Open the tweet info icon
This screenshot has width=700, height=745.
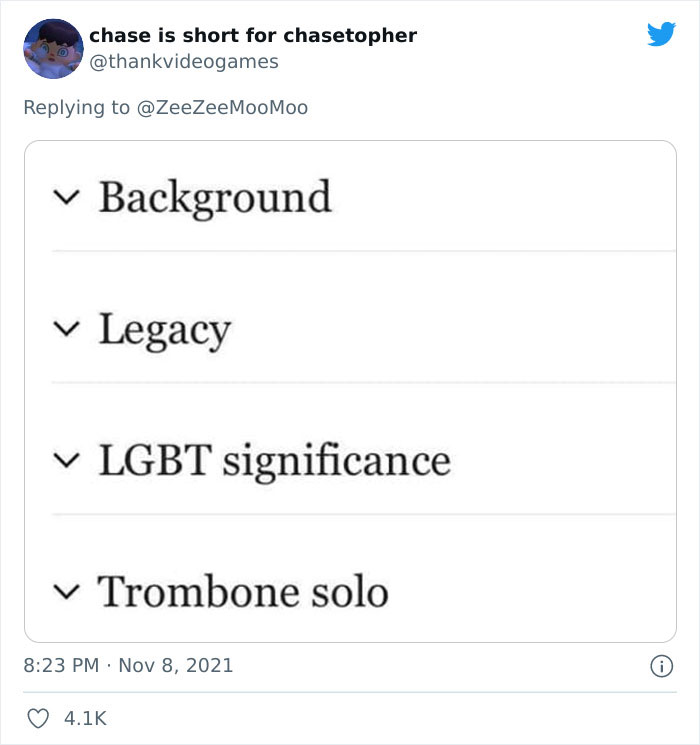pyautogui.click(x=660, y=665)
